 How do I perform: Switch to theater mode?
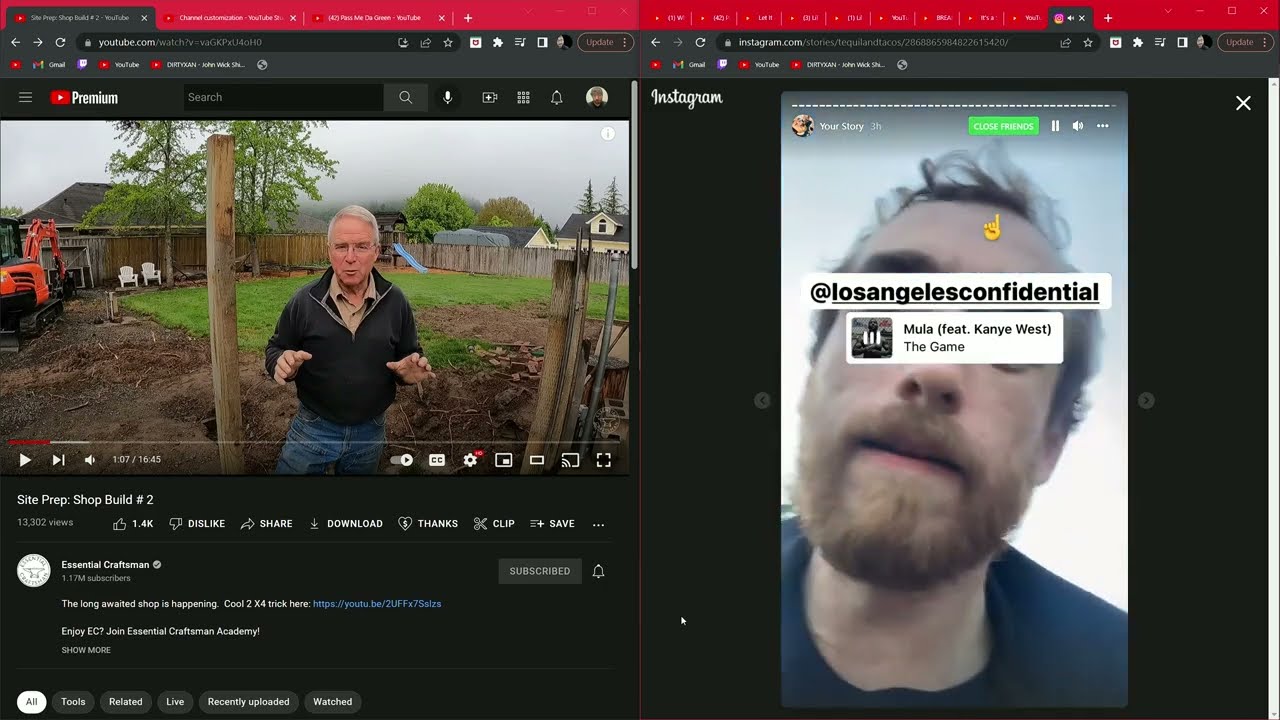click(537, 460)
